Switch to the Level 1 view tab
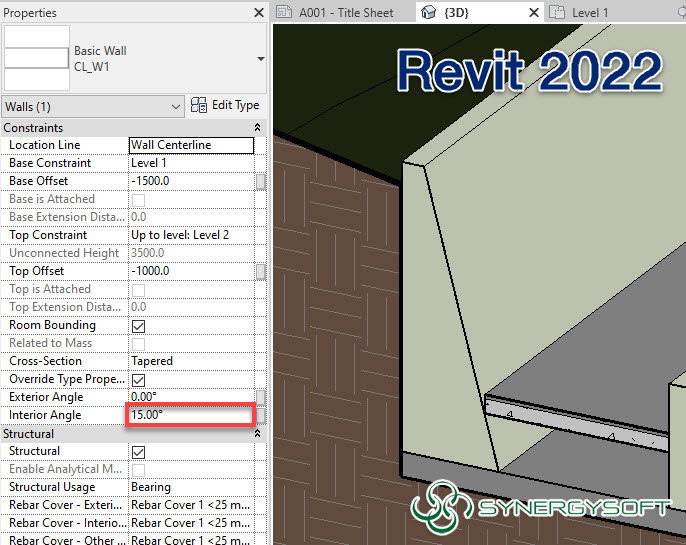 pos(590,13)
